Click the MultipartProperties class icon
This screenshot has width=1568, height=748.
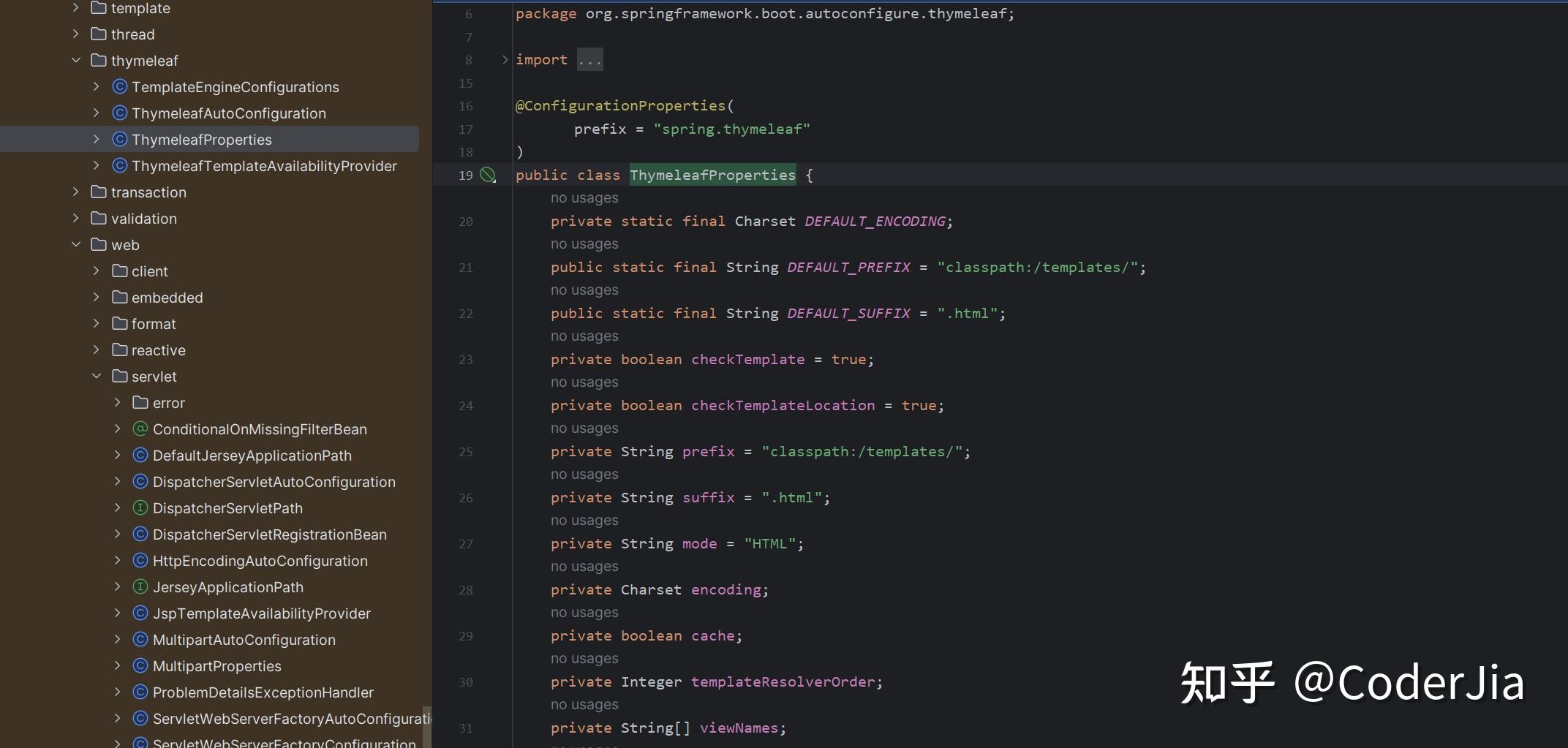point(140,666)
